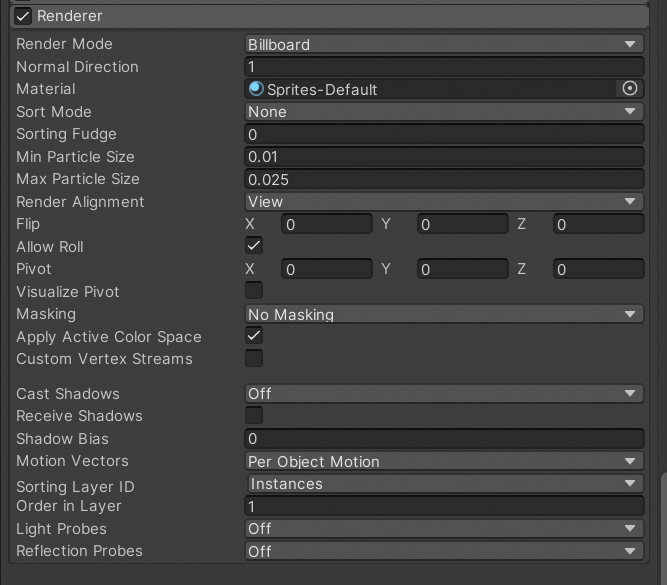
Task: Select the Max Particle Size field
Action: point(444,179)
